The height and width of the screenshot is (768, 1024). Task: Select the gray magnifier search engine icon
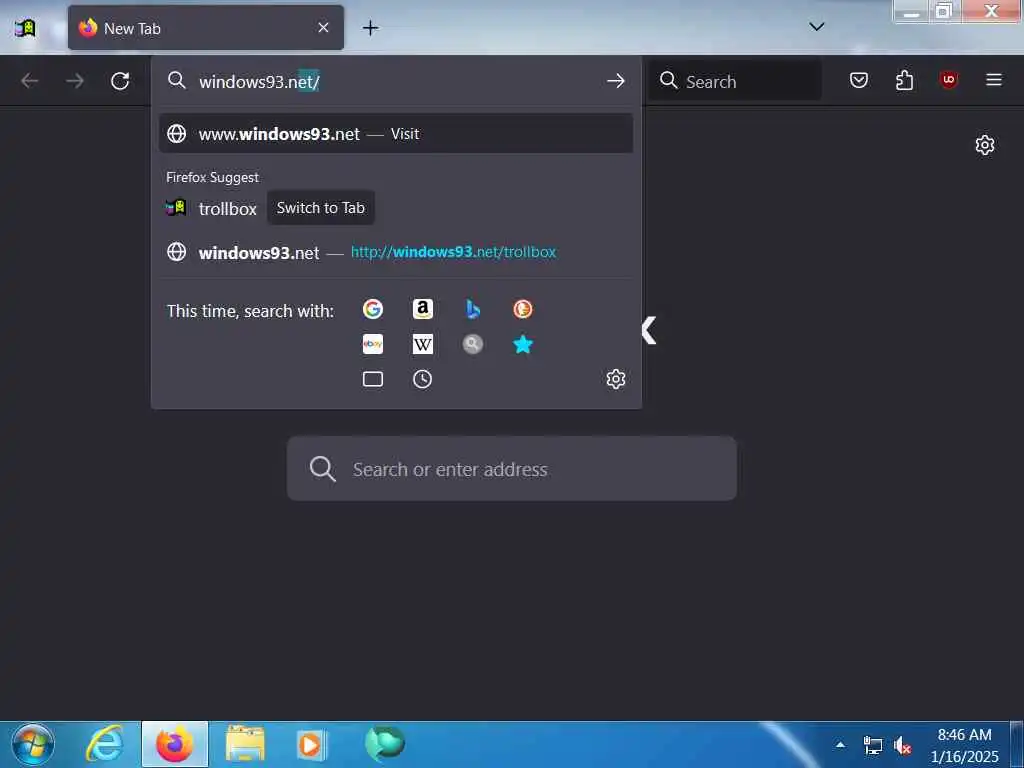tap(473, 344)
